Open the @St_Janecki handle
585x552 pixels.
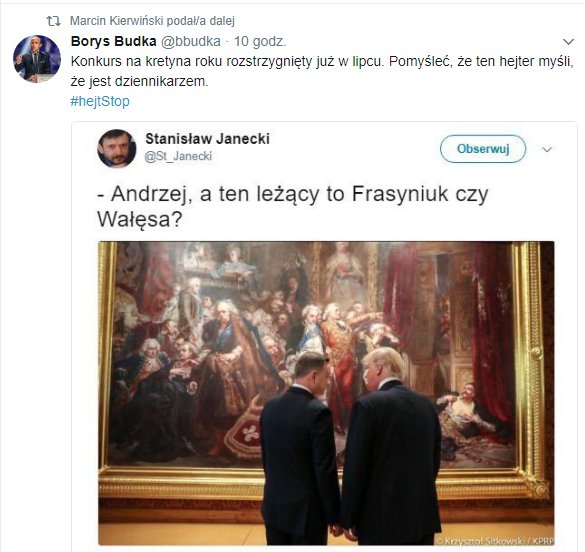pos(178,156)
